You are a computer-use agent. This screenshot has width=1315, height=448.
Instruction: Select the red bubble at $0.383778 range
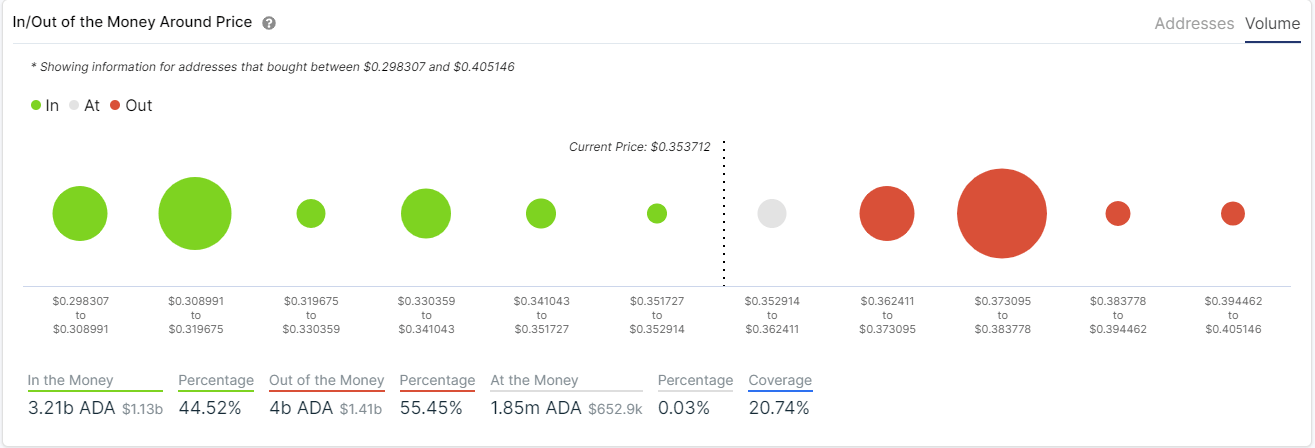1118,213
